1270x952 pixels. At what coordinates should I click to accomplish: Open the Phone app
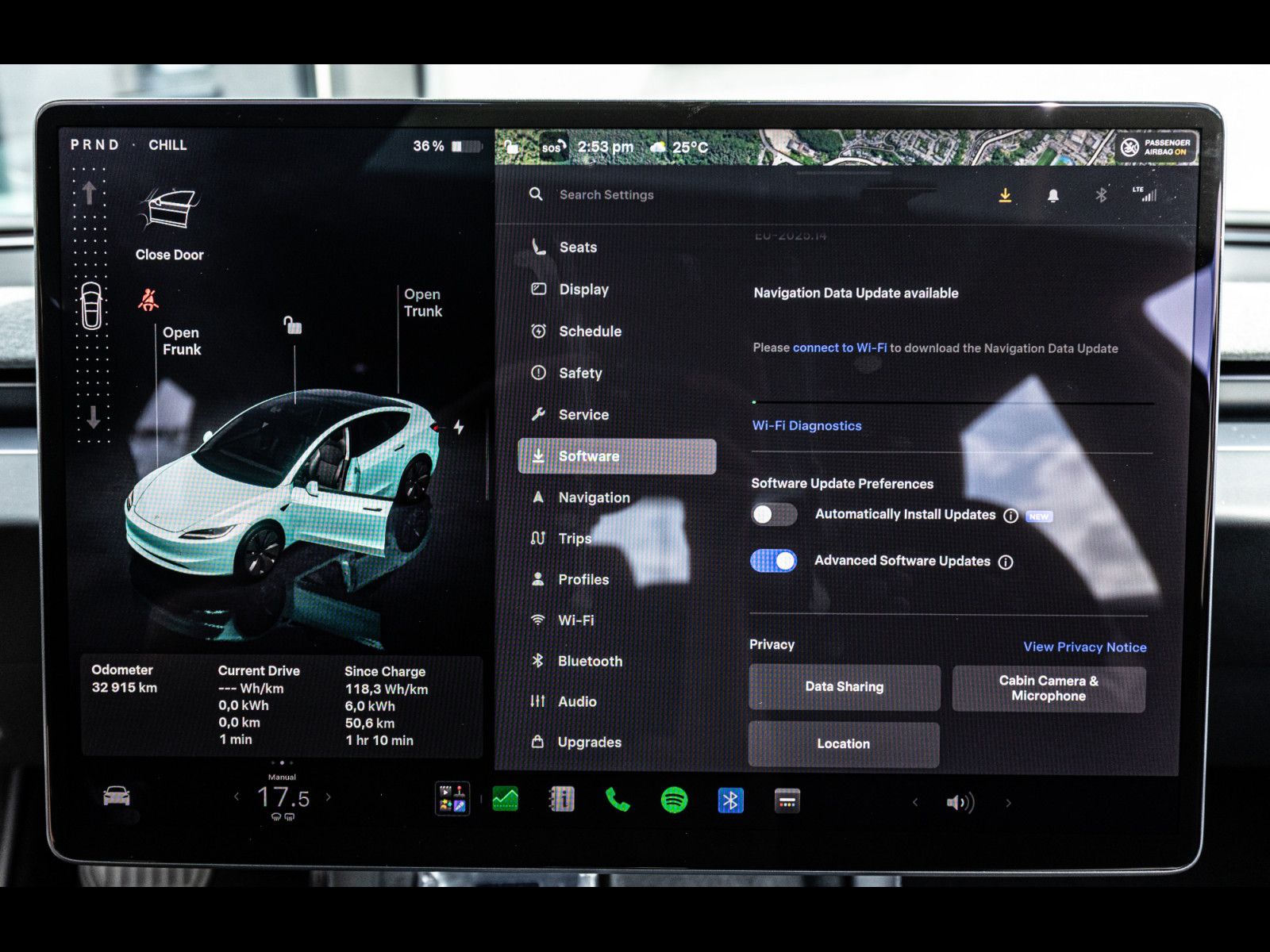[618, 800]
